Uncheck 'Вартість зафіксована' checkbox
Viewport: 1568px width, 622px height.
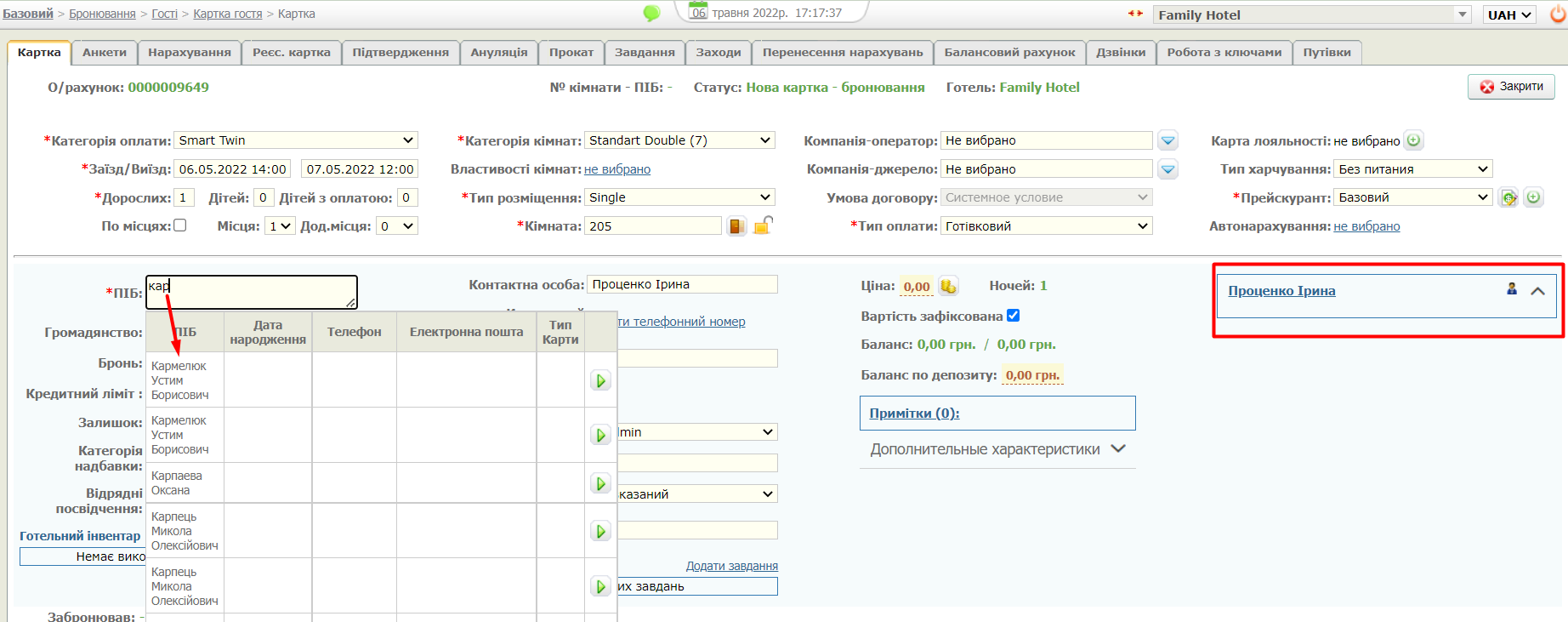[x=1013, y=316]
